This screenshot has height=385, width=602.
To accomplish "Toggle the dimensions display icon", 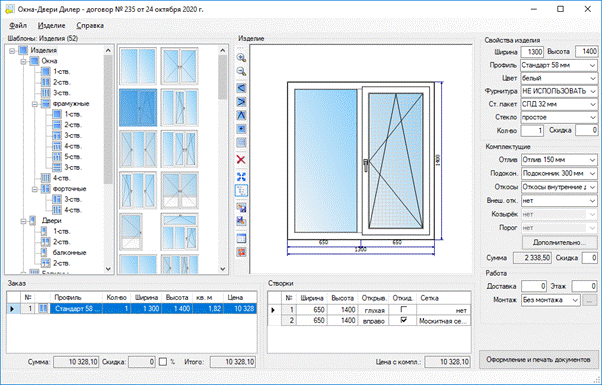I will click(x=241, y=191).
